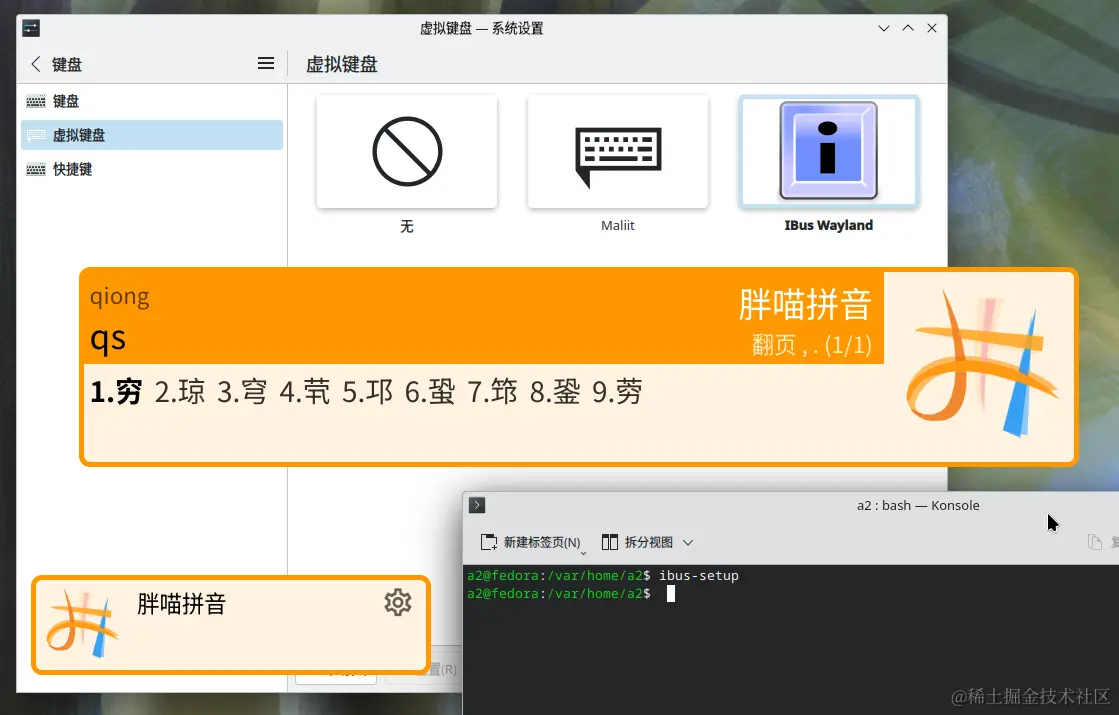Image resolution: width=1119 pixels, height=715 pixels.
Task: Click the terminal icon on the Konsole tab
Action: [476, 505]
